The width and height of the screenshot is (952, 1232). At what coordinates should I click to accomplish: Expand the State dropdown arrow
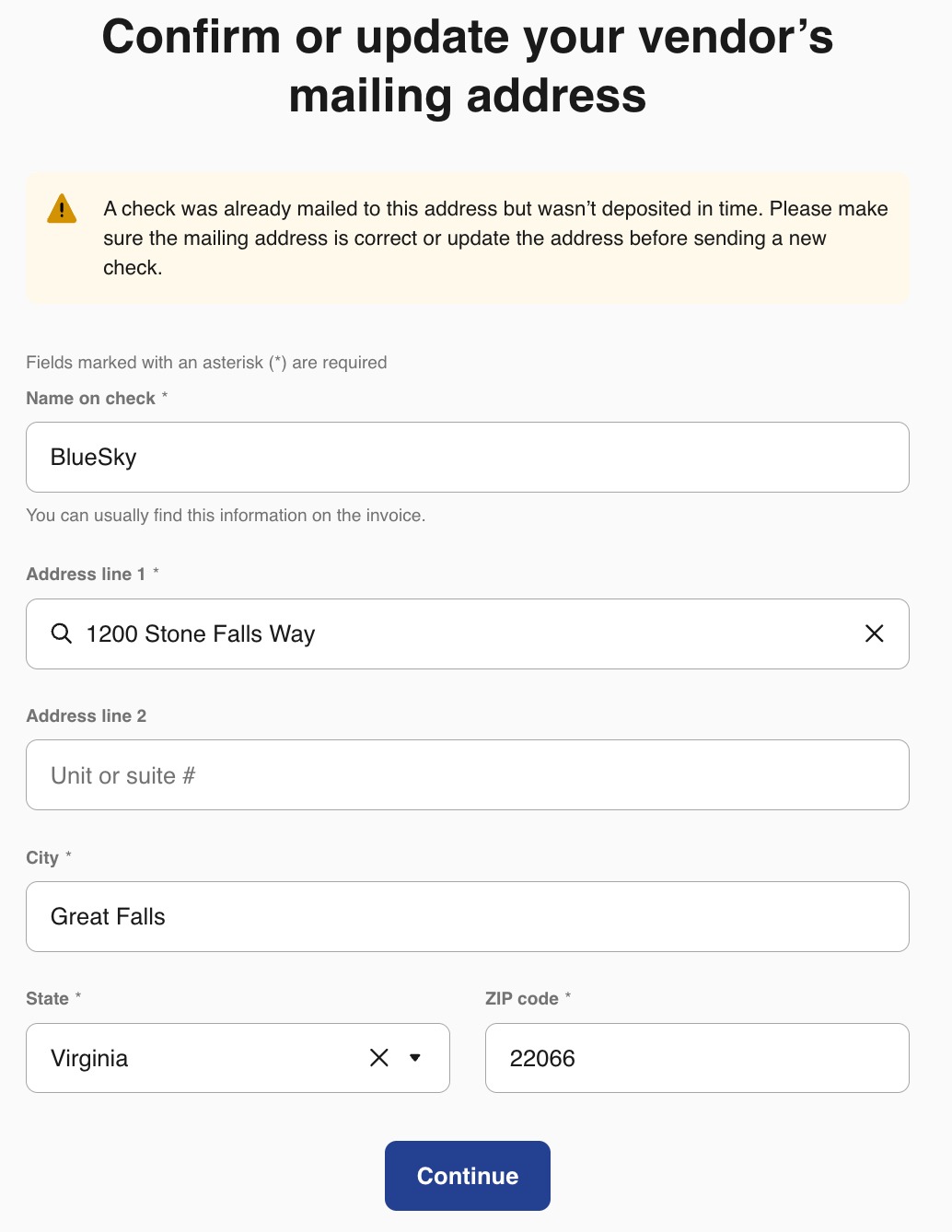click(415, 1058)
